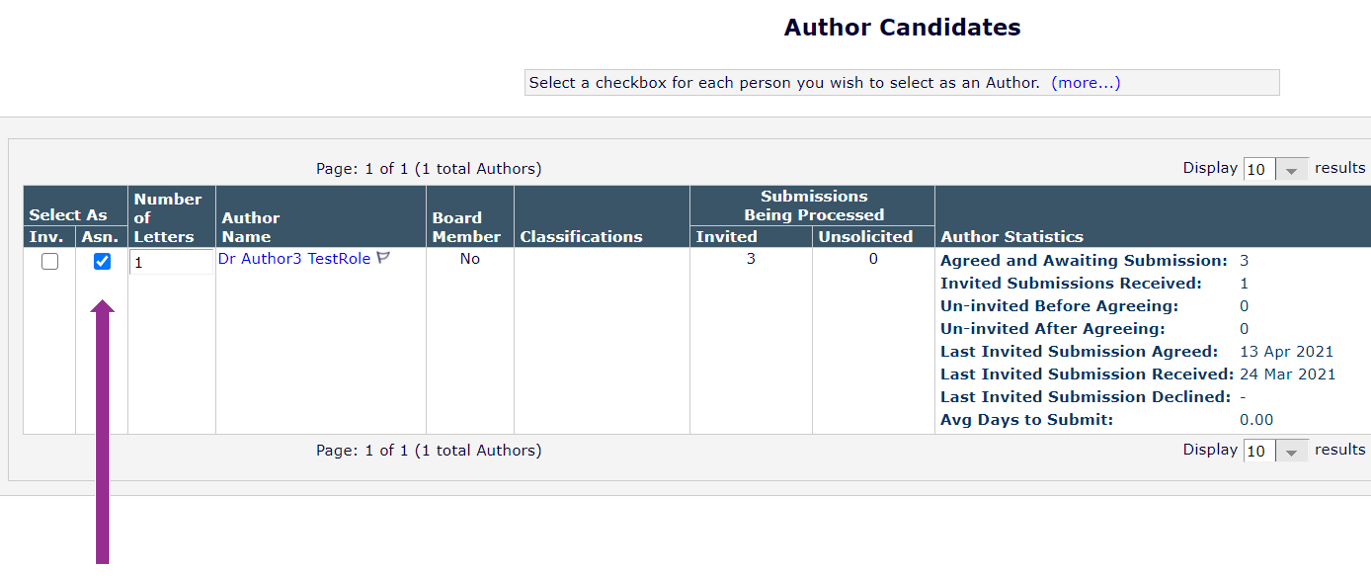Click the (more...) instructions link
Screen dimensions: 1371x578
tap(1085, 83)
